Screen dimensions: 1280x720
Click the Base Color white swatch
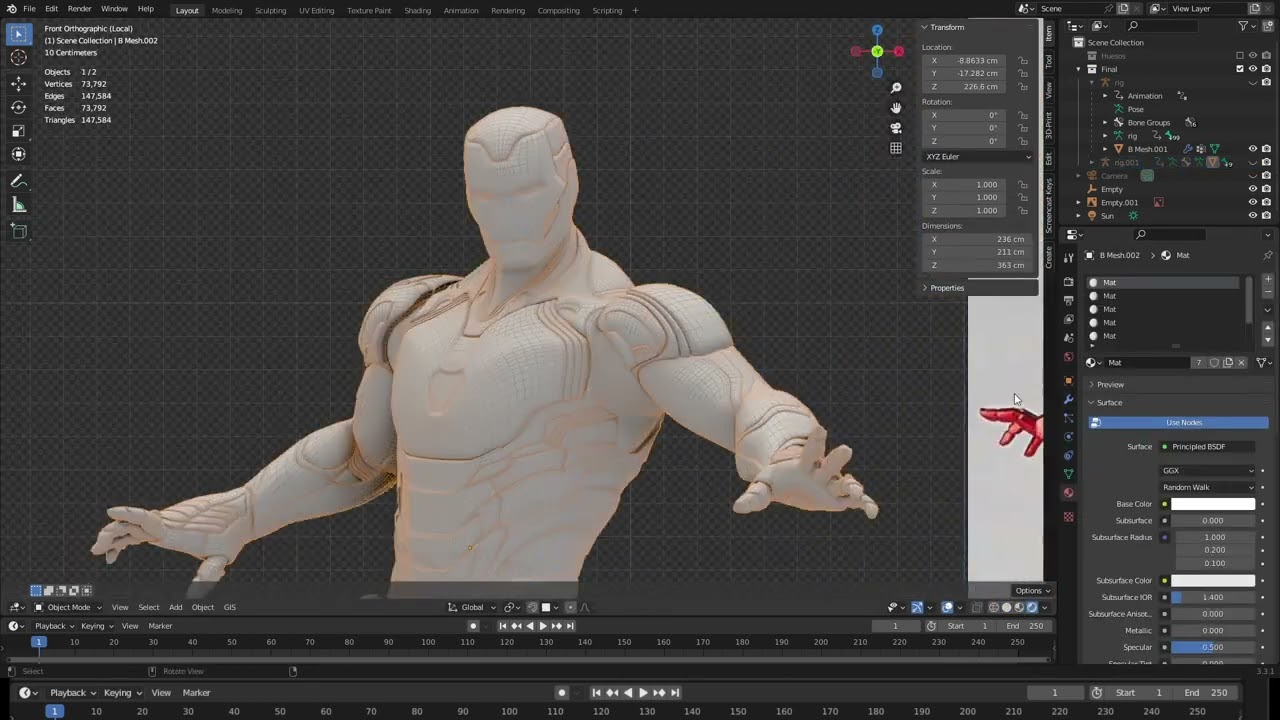point(1213,504)
